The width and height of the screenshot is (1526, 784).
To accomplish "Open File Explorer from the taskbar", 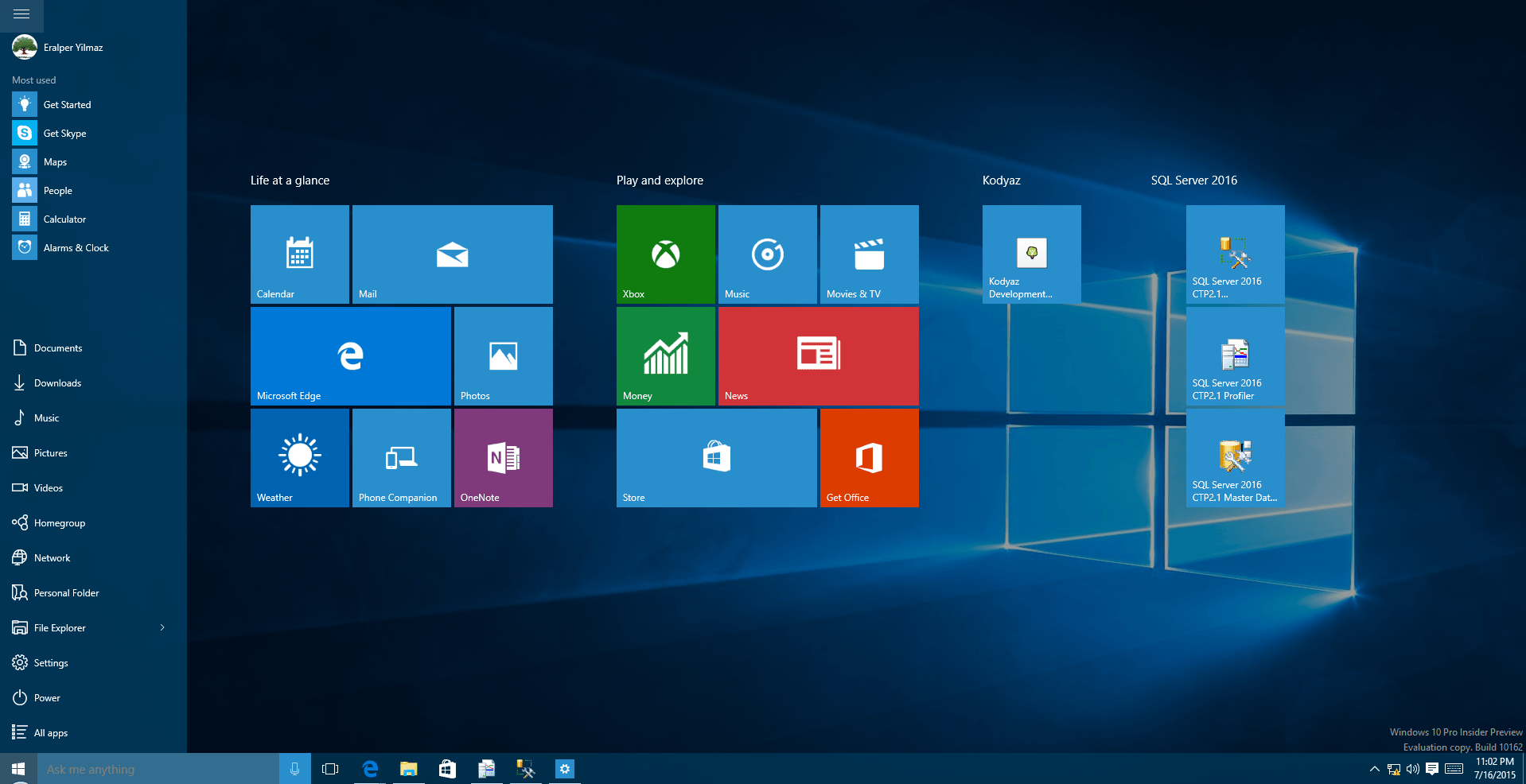I will 408,769.
